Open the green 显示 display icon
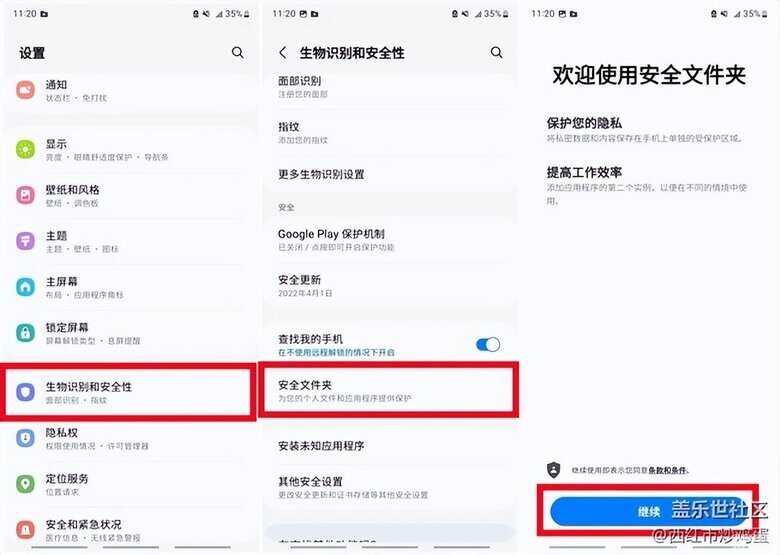The width and height of the screenshot is (780, 555). click(x=25, y=149)
